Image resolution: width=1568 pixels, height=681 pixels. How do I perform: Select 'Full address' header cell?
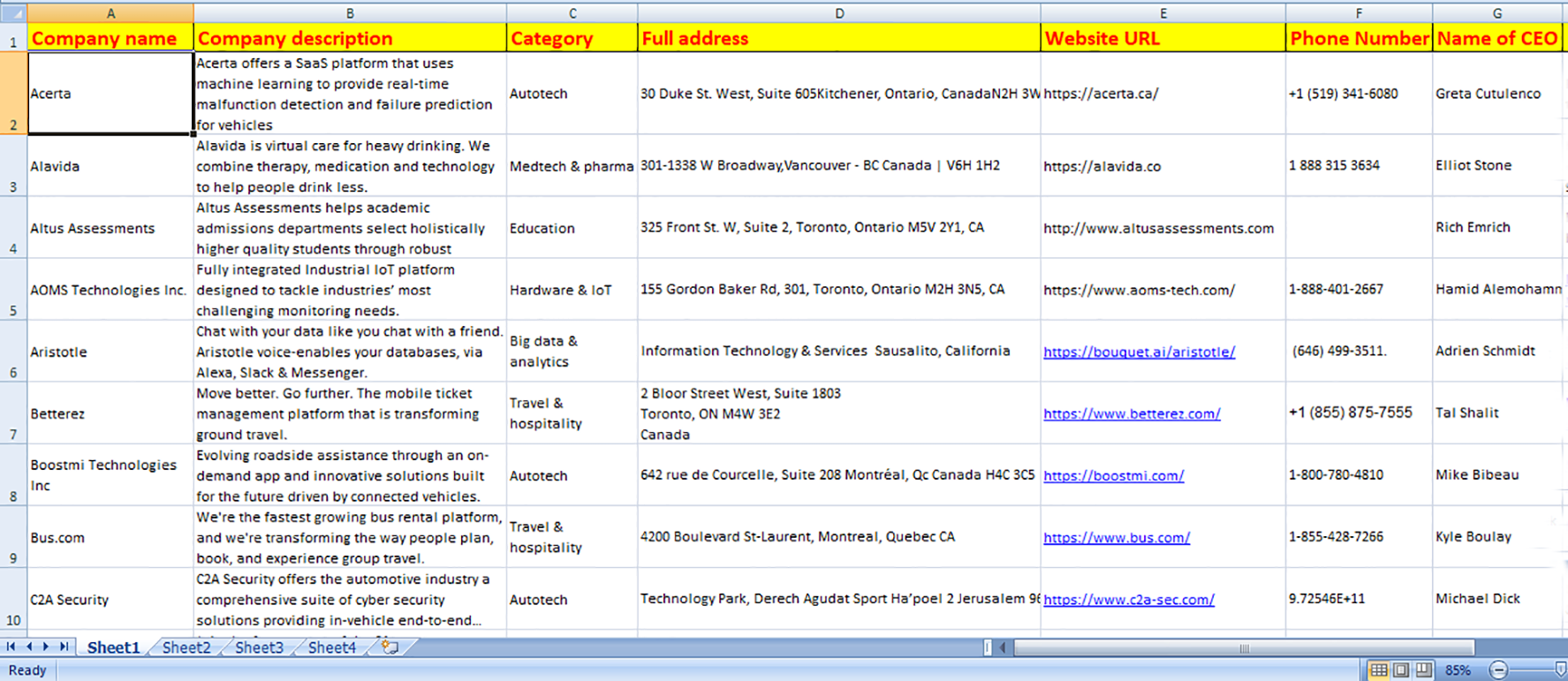tap(839, 38)
